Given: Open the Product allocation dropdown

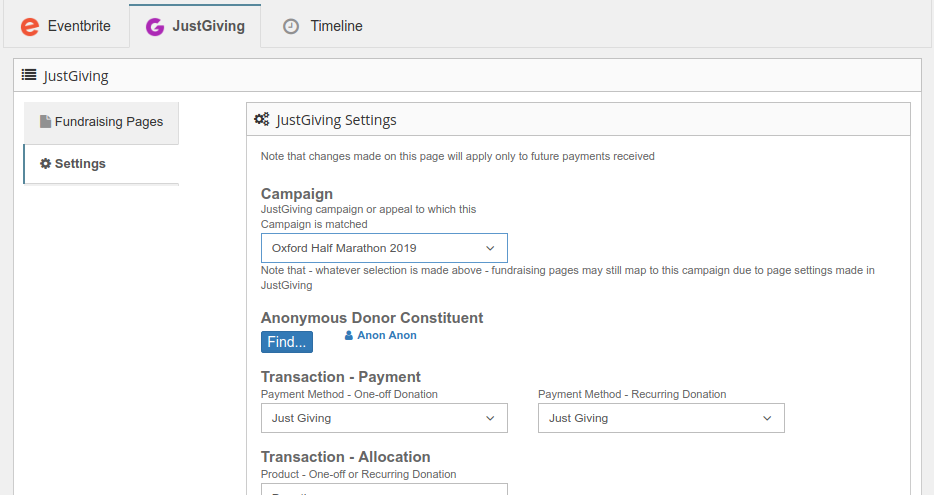Looking at the screenshot, I should point(384,489).
